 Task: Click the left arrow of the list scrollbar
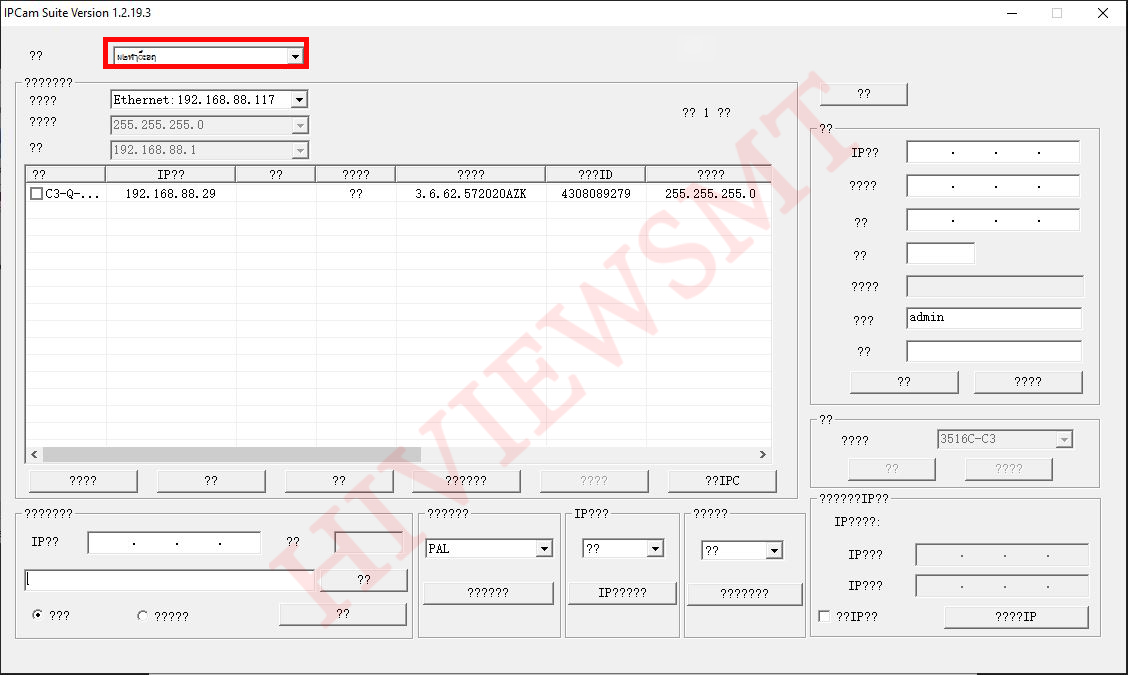click(x=33, y=455)
